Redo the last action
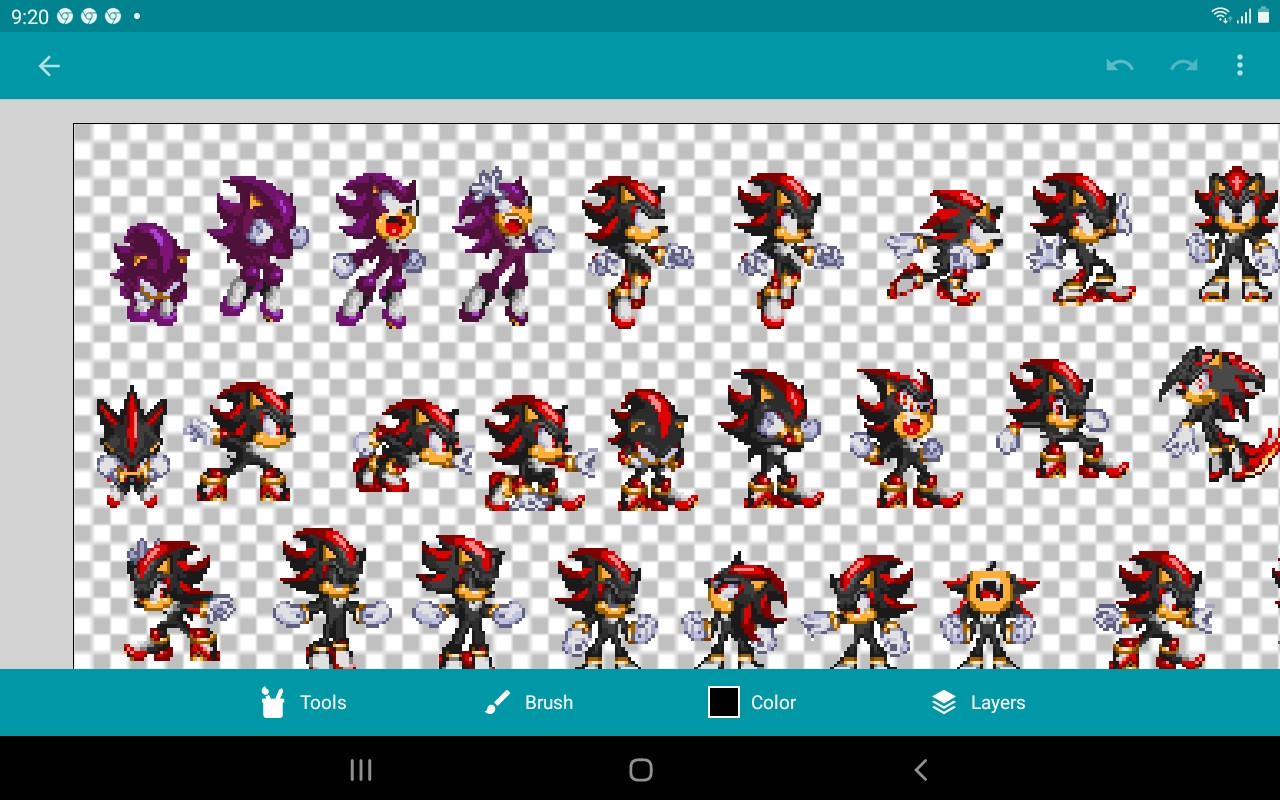The image size is (1280, 800). click(1184, 66)
